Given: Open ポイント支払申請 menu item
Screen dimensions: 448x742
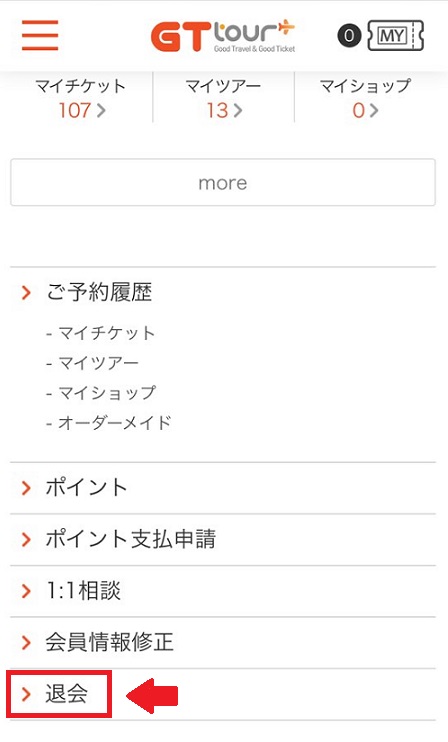Looking at the screenshot, I should point(223,539).
